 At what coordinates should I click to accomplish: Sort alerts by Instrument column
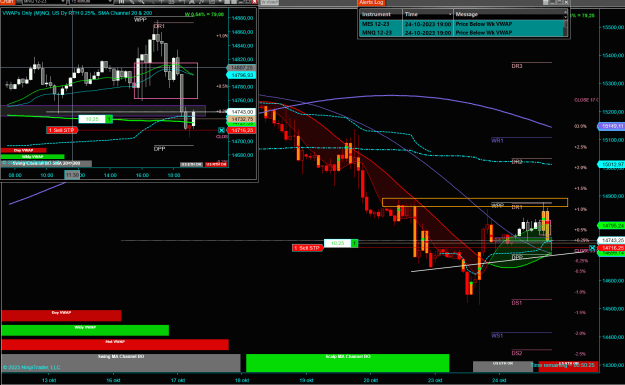tap(381, 14)
